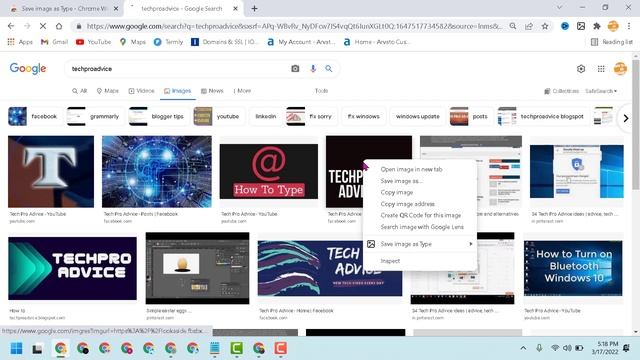This screenshot has width=640, height=360.
Task: Switch to Videos results tab
Action: [x=141, y=91]
